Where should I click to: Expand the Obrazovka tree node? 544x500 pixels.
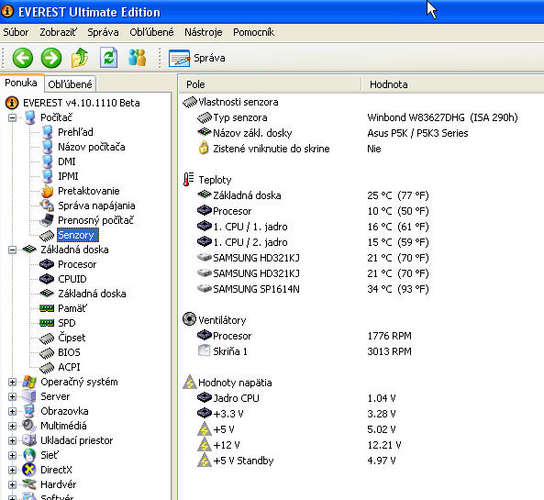[x=12, y=411]
